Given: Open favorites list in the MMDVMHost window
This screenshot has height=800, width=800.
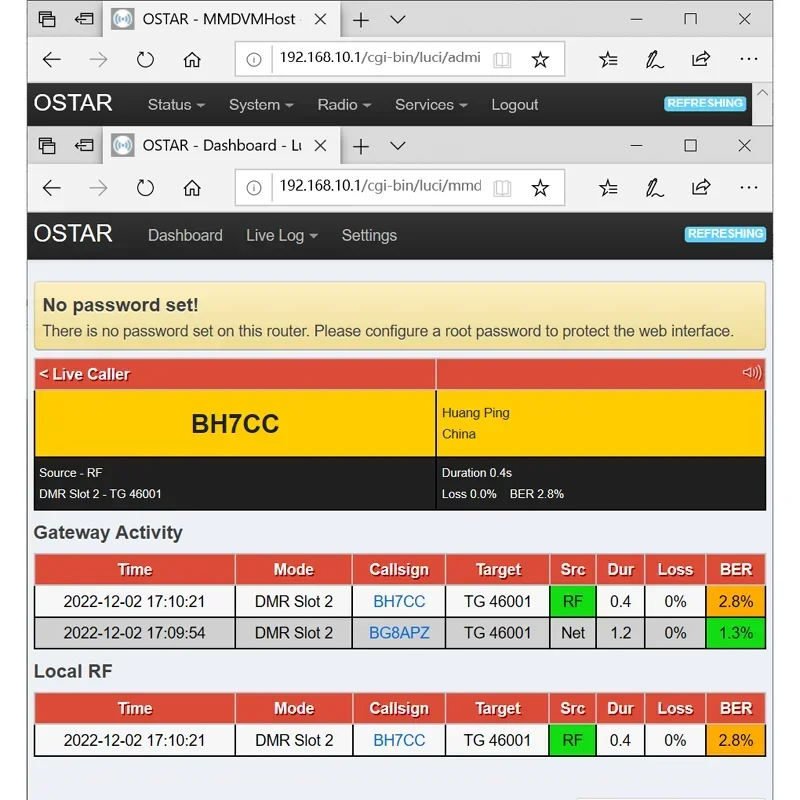Looking at the screenshot, I should point(608,60).
